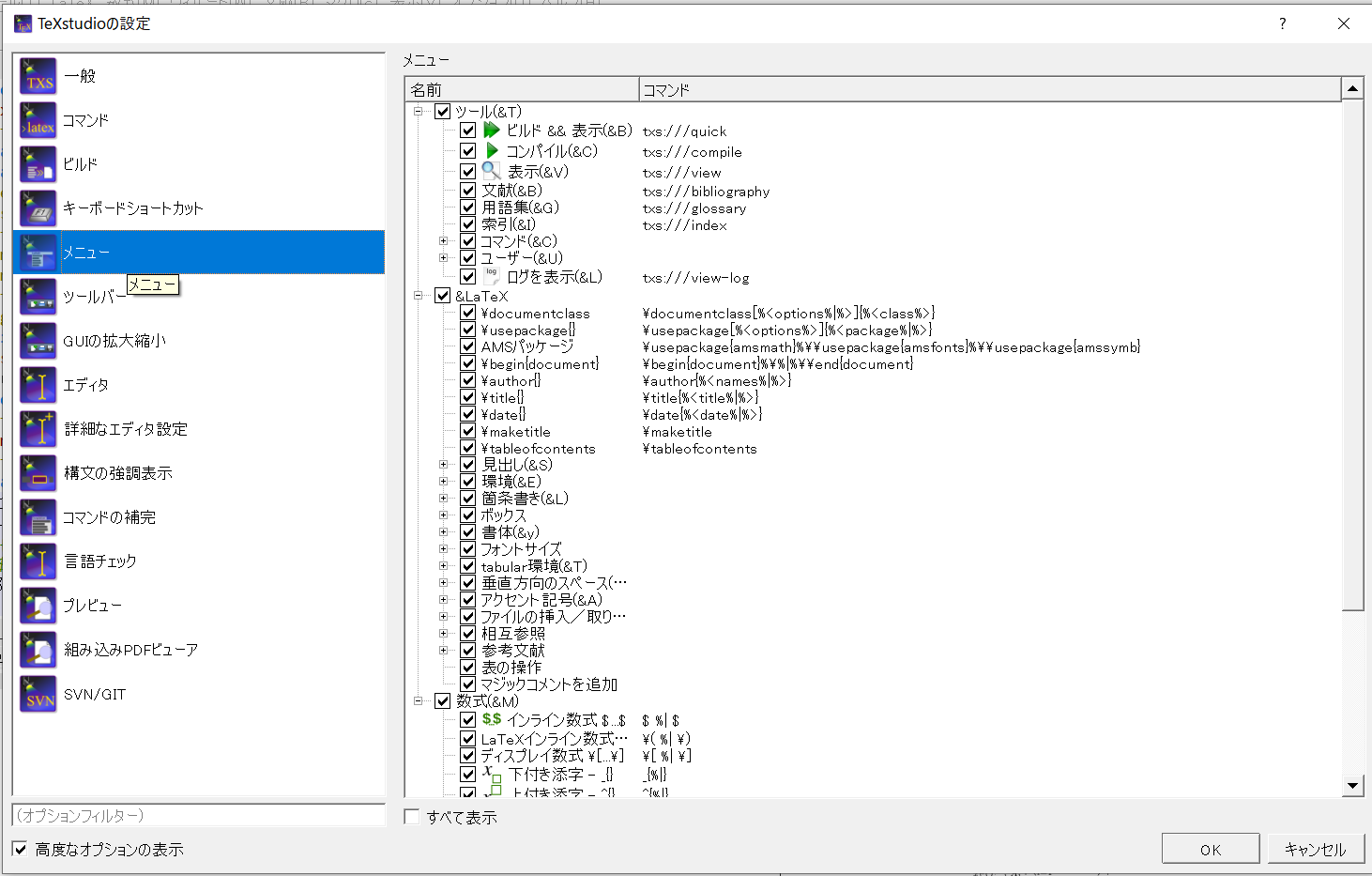The width and height of the screenshot is (1372, 876).
Task: Expand the フォントサイズ node
Action: tap(444, 549)
